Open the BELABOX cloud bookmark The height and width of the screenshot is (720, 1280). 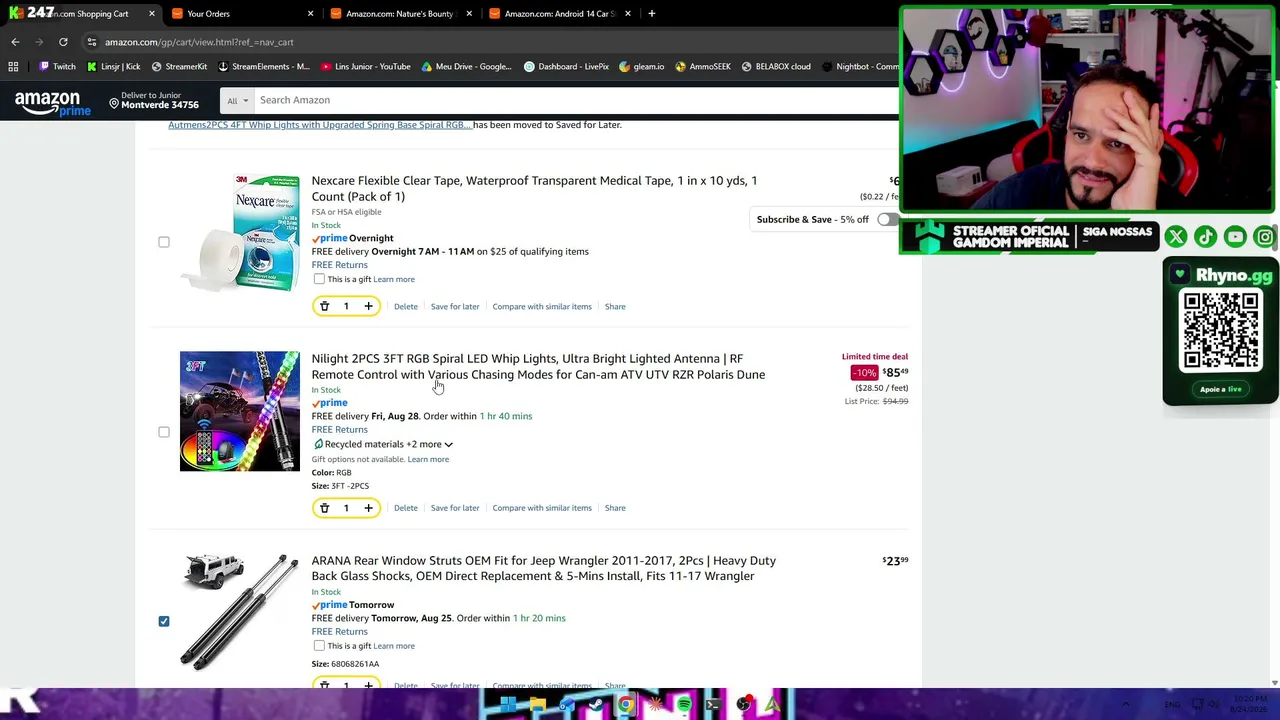pyautogui.click(x=775, y=67)
